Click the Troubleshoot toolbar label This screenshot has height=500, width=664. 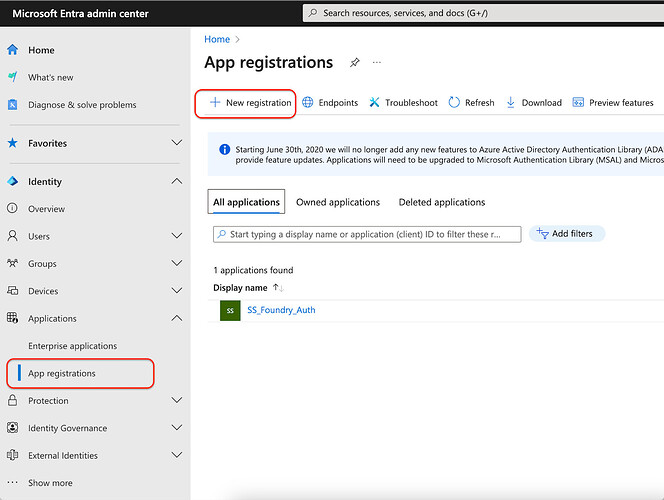pyautogui.click(x=411, y=102)
